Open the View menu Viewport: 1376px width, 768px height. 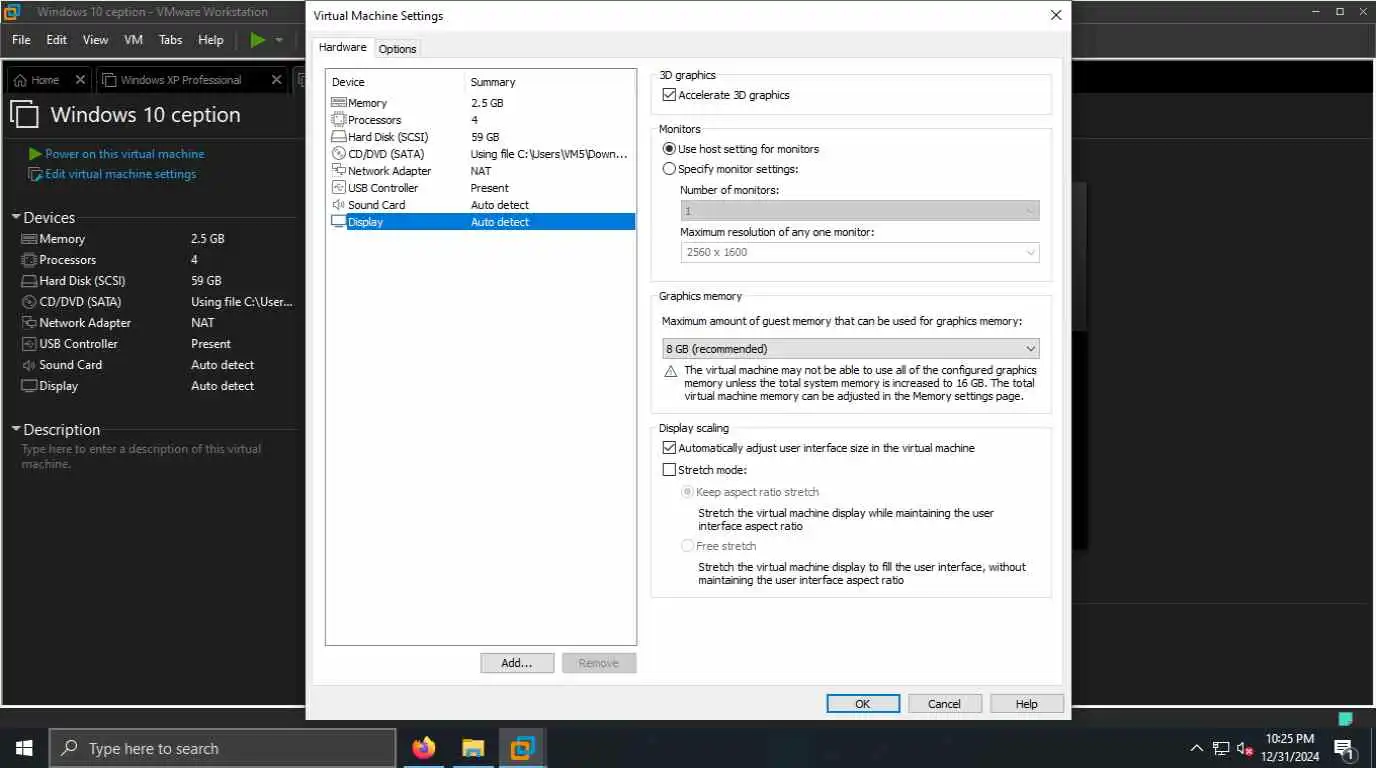[95, 40]
